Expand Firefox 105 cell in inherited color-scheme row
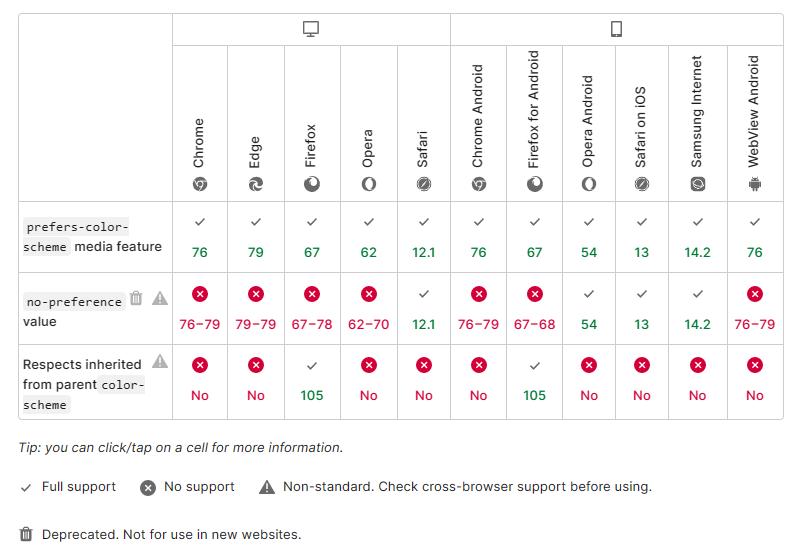The width and height of the screenshot is (804, 558). pos(312,381)
